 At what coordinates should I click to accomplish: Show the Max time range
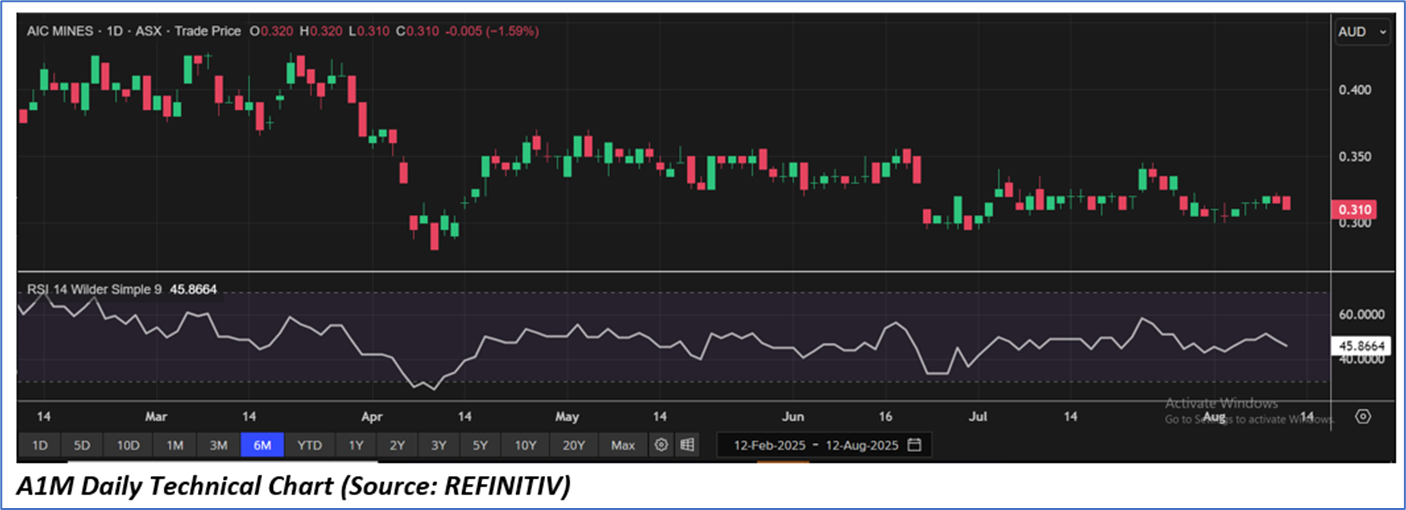click(x=622, y=444)
